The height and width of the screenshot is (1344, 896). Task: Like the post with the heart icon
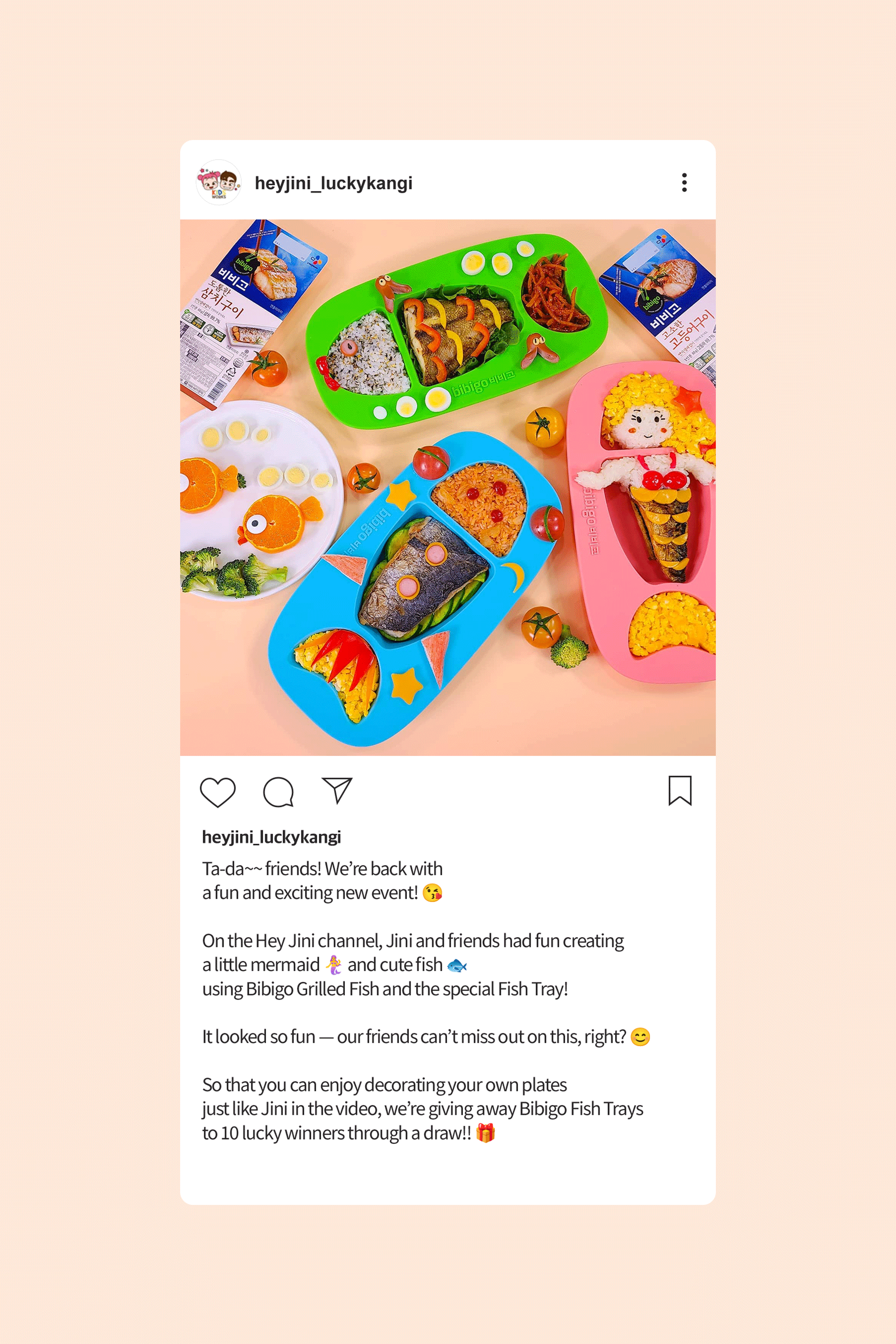[x=218, y=791]
